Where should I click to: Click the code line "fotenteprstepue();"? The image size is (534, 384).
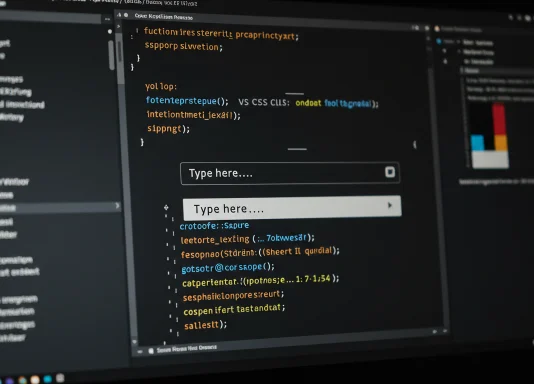click(x=187, y=101)
